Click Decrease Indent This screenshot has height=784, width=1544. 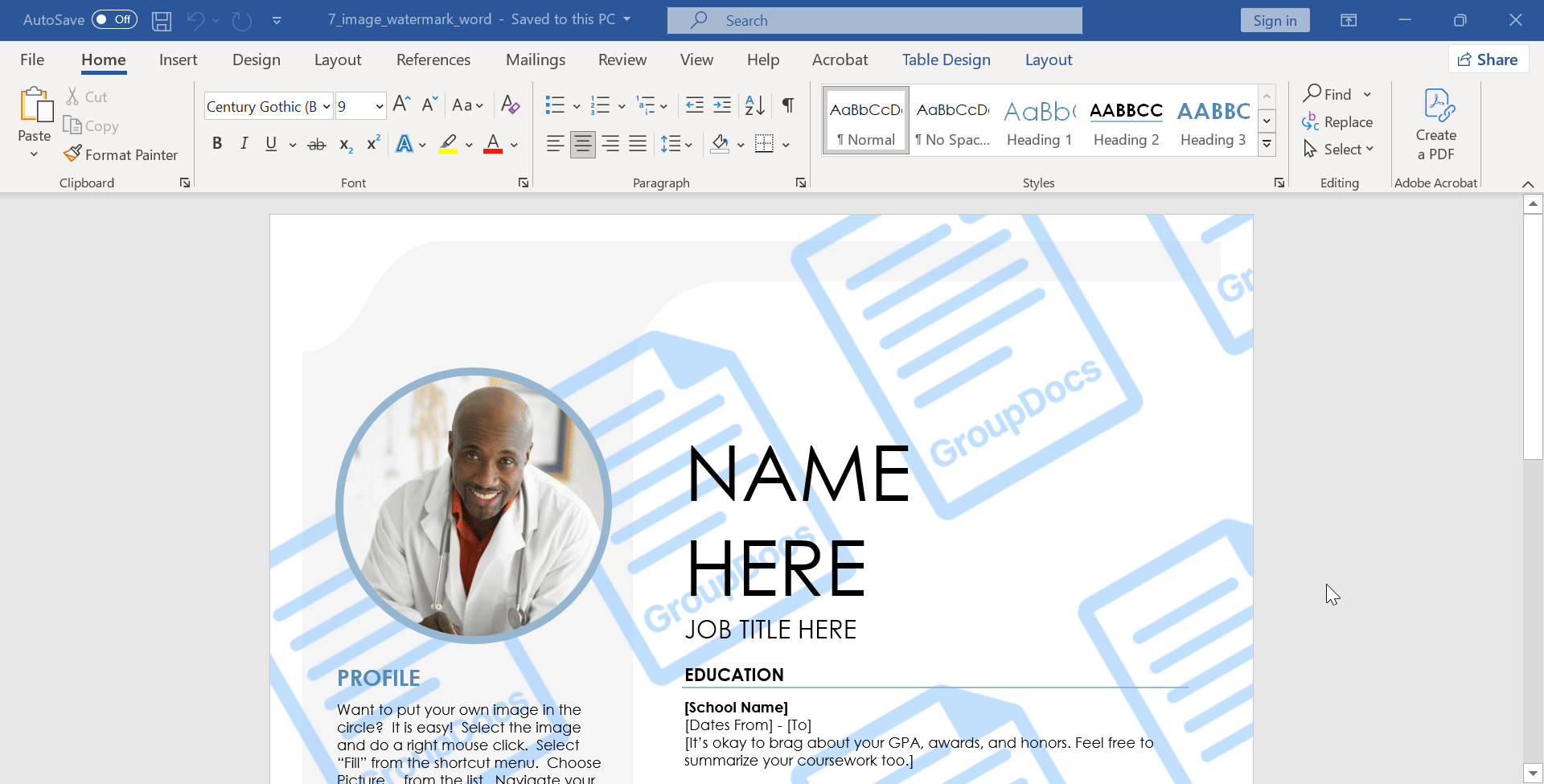click(695, 105)
